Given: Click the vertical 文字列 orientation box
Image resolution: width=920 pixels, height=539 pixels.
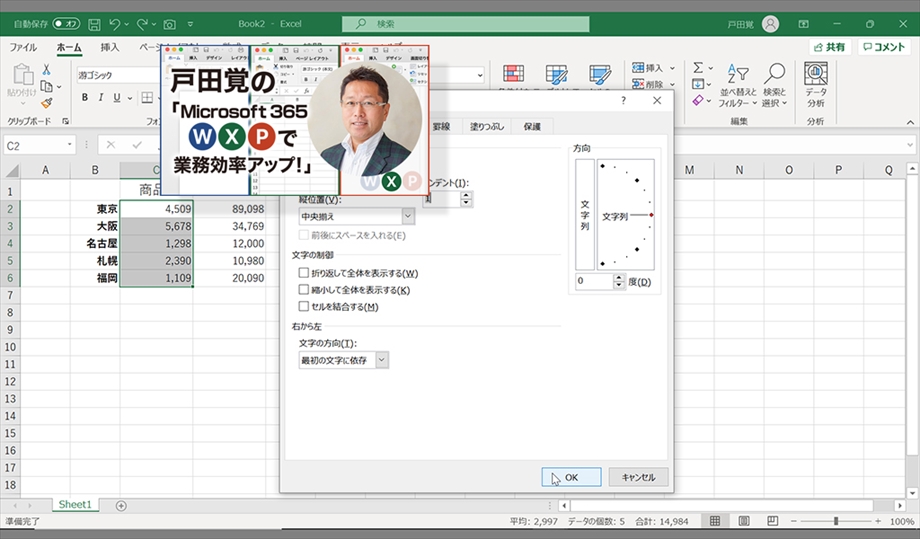Looking at the screenshot, I should [x=585, y=215].
